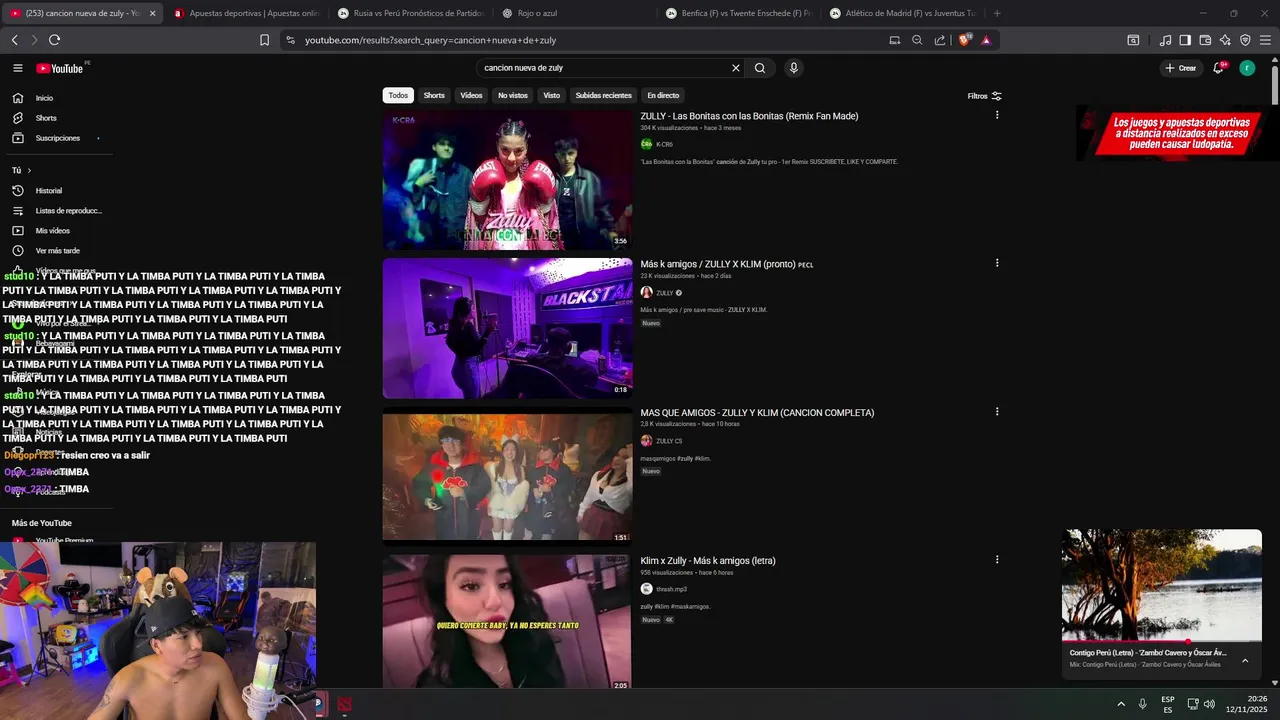Expand the miniplayer with chevron

[x=1245, y=660]
